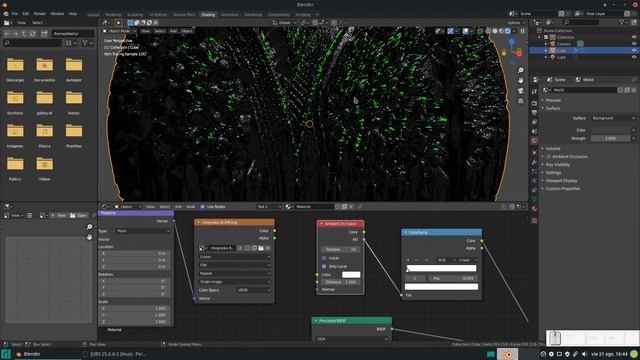Open the World properties tab icon
Screen dimensions: 640x360
coord(534,141)
